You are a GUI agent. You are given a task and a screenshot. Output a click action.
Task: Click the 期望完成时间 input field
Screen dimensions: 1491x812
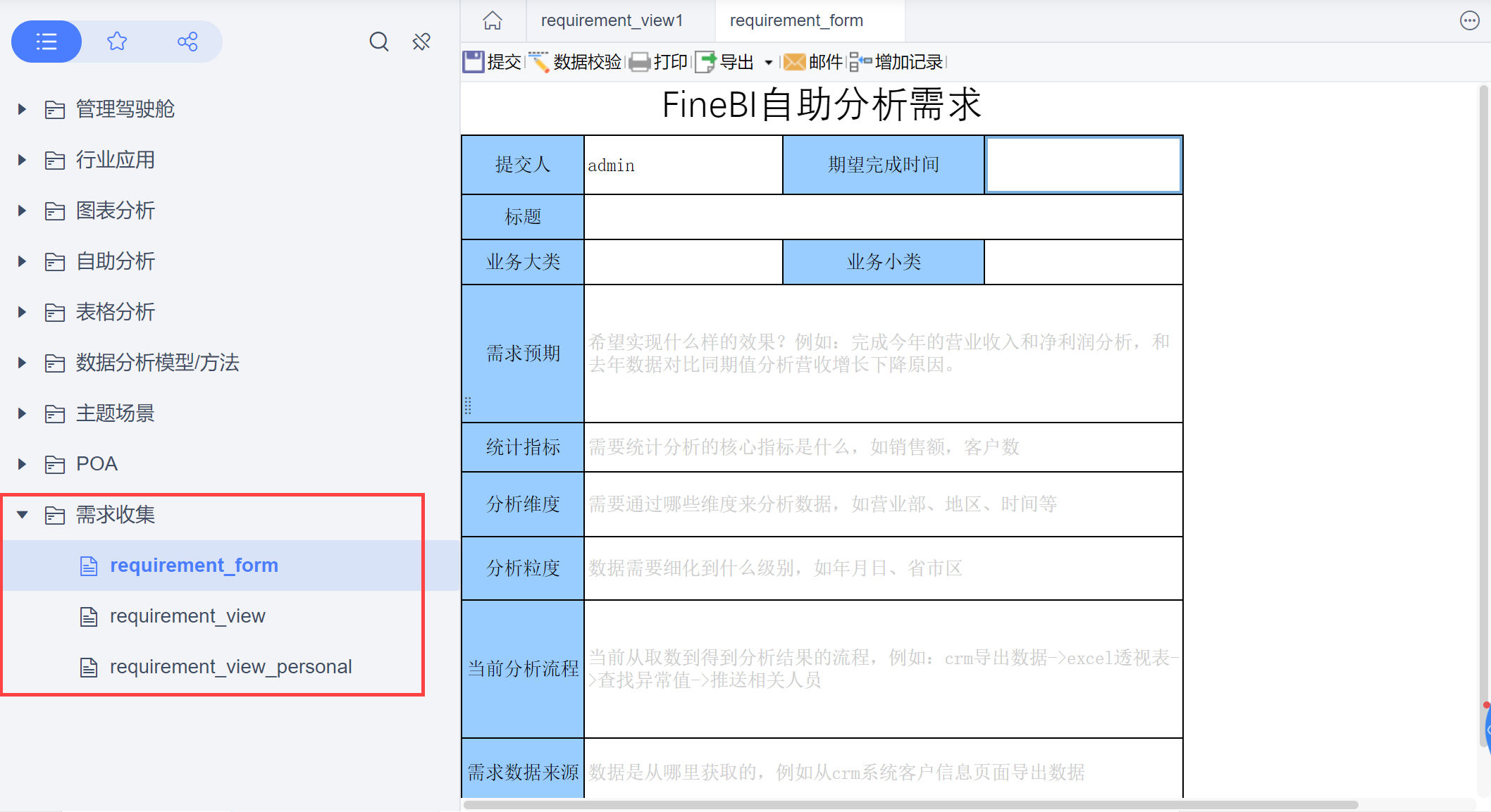pyautogui.click(x=1083, y=164)
